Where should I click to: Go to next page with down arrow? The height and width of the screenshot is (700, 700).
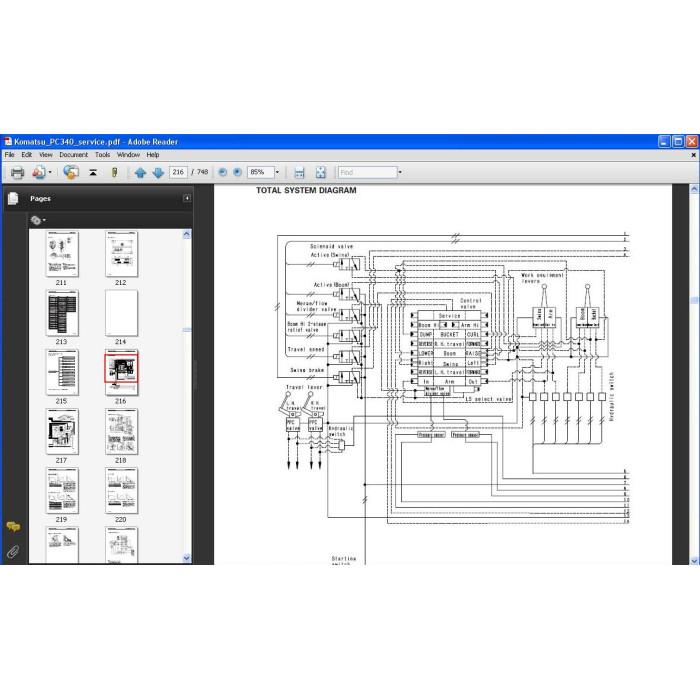158,172
